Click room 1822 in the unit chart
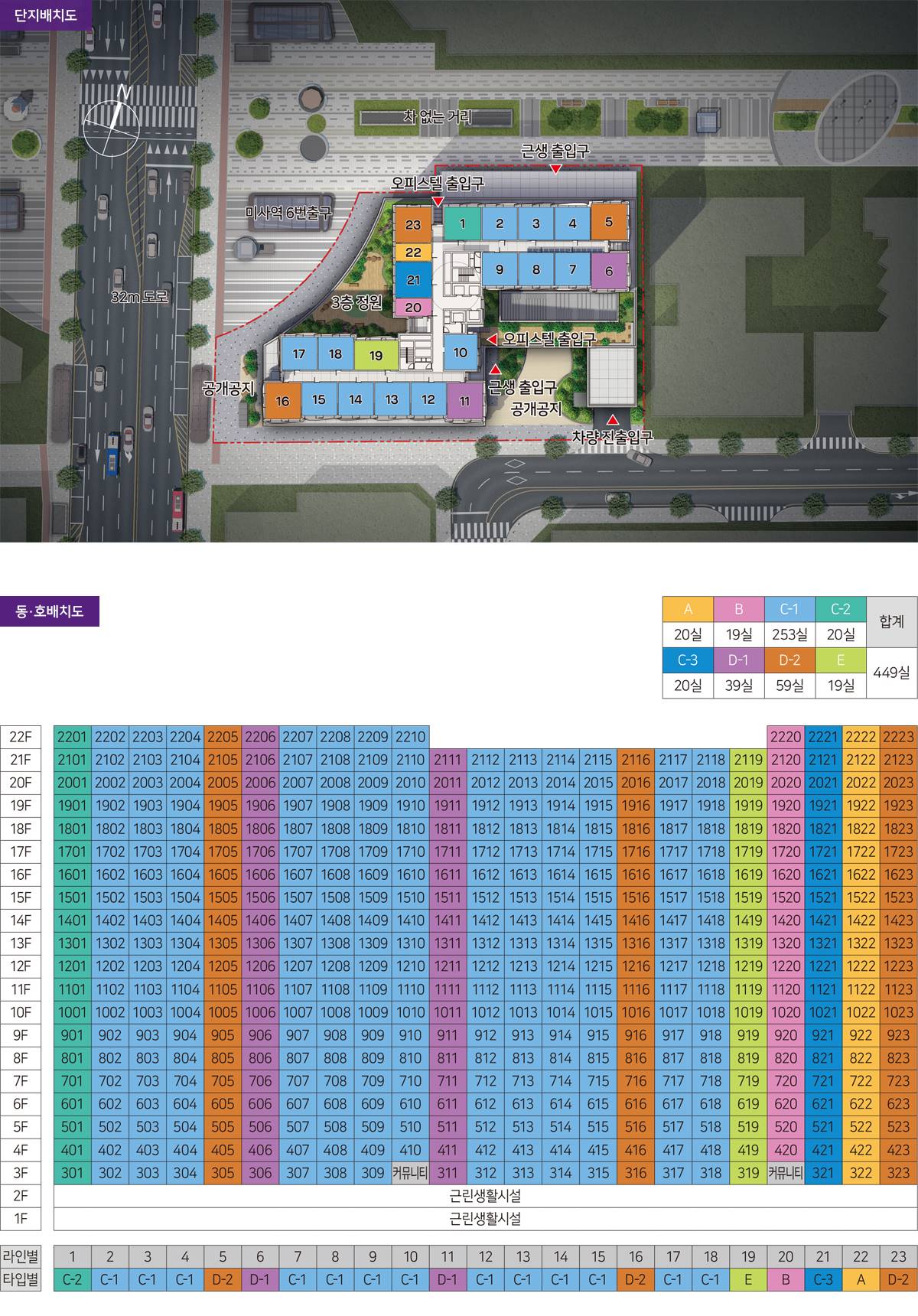This screenshot has width=918, height=1316. 861,829
